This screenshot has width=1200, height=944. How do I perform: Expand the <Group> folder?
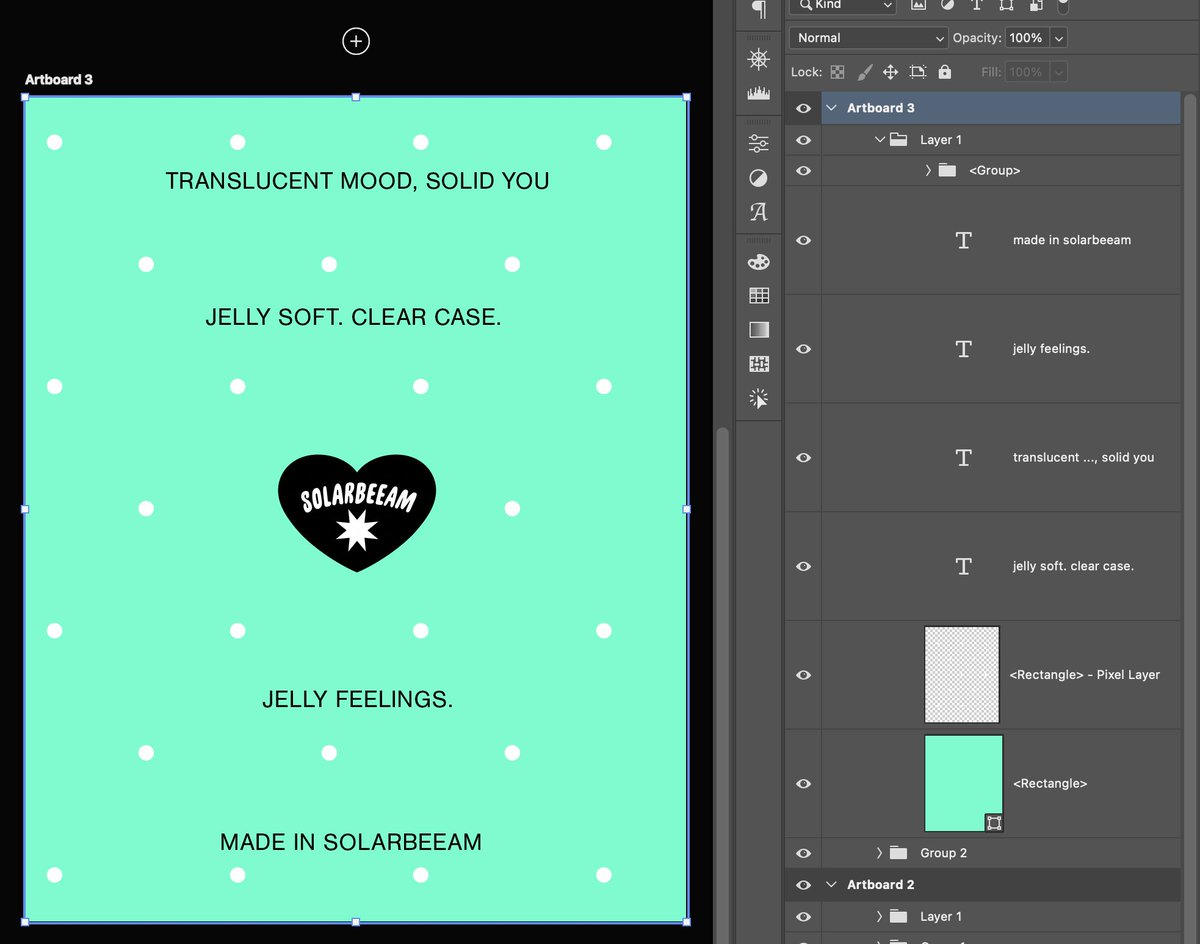pos(928,171)
